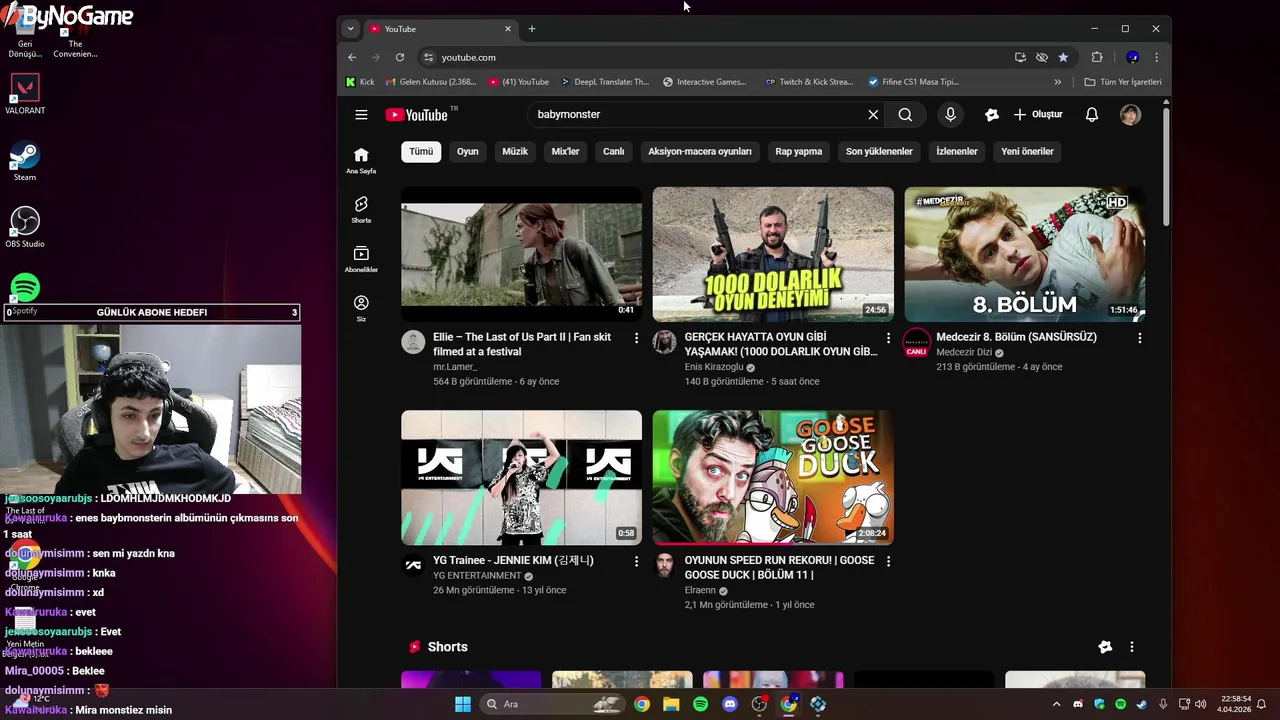The image size is (1280, 720).
Task: Run search with the magnifier button
Action: tap(905, 115)
